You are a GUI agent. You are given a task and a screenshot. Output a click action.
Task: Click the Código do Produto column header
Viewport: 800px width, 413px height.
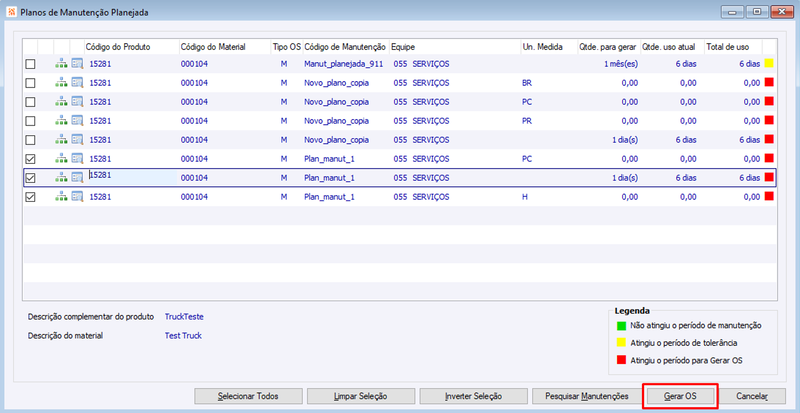[x=132, y=47]
